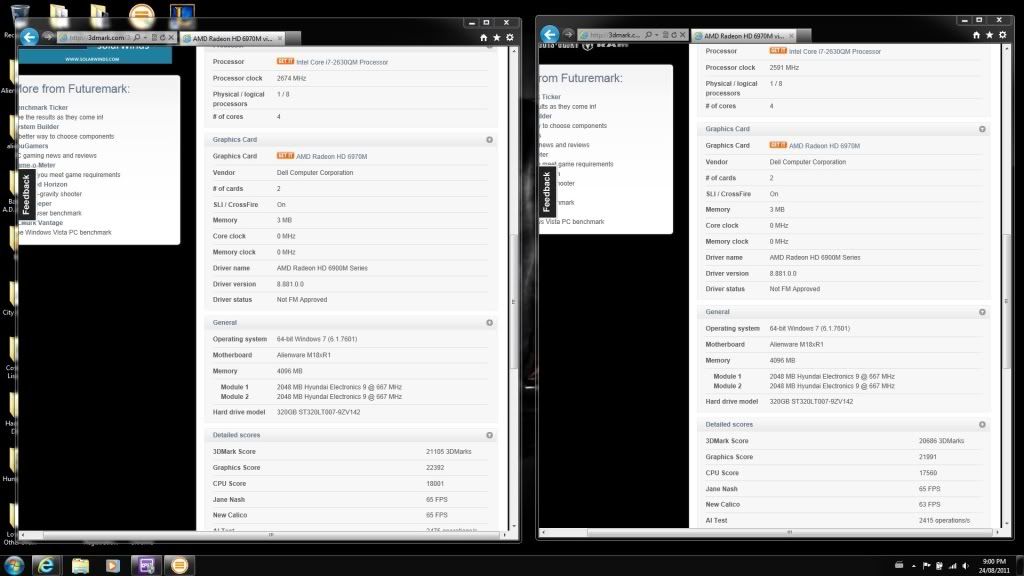Select 20686 3DMarks score in right window
The width and height of the screenshot is (1024, 576).
[941, 441]
